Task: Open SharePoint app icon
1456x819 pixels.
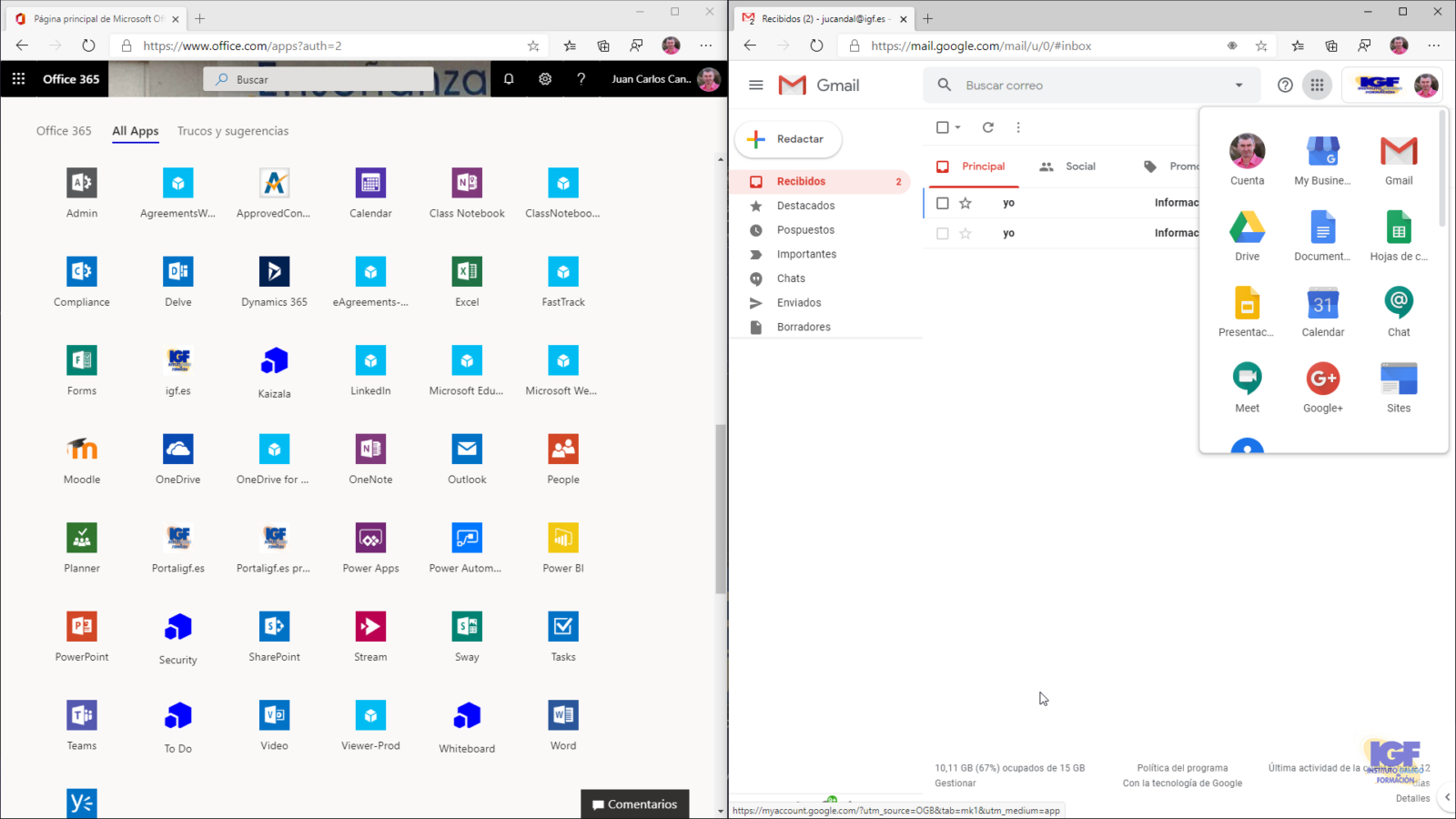Action: (274, 627)
